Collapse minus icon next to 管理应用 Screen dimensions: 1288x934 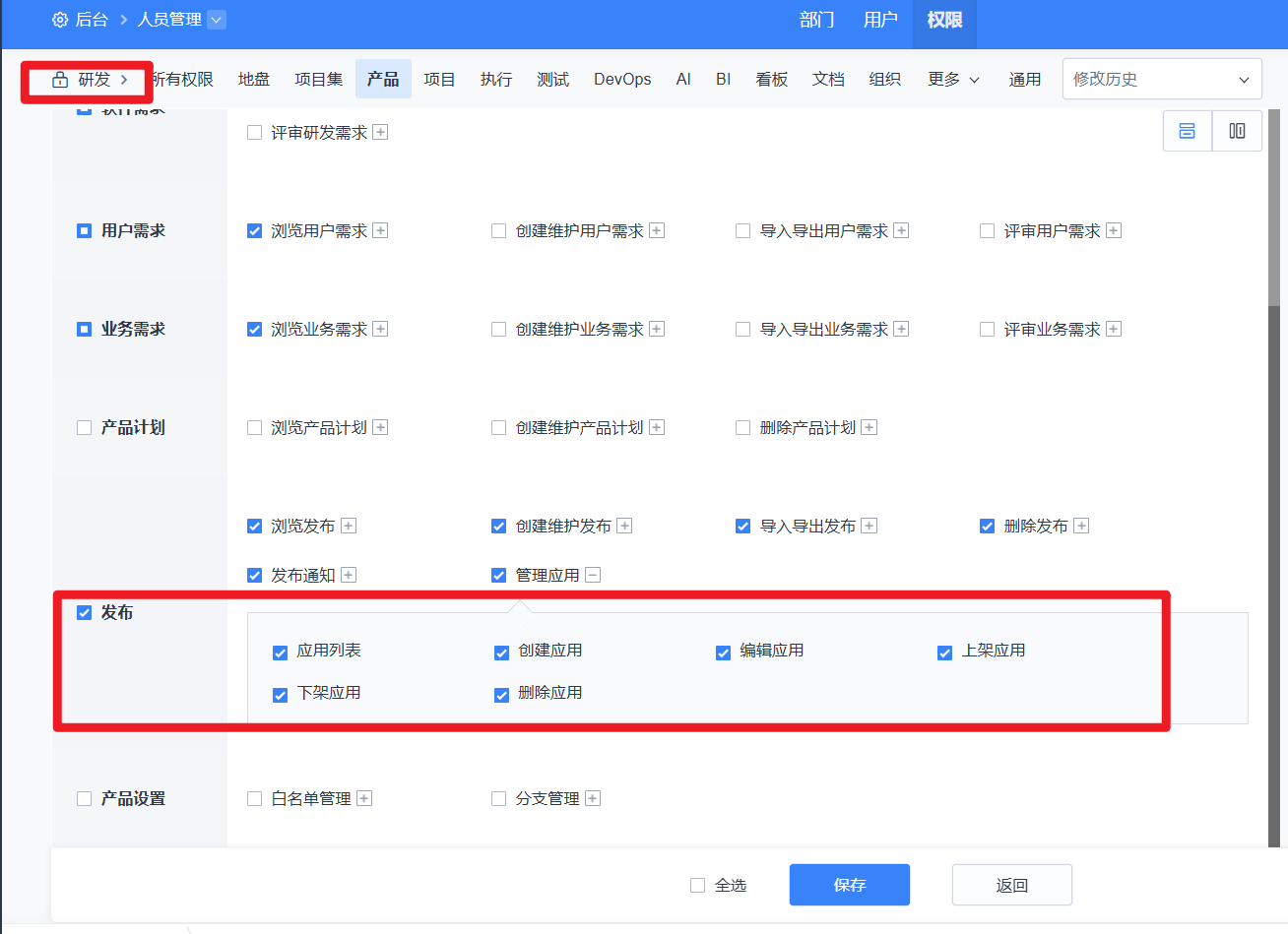[593, 575]
